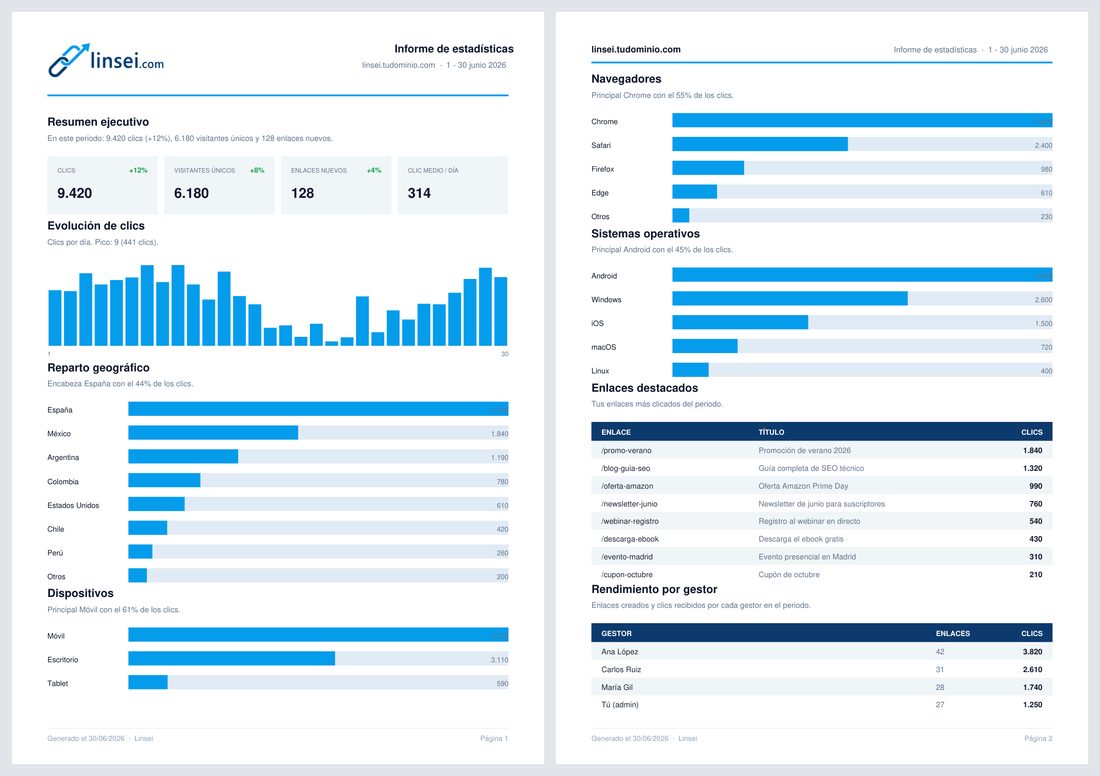Click the Ana López row name
1100x776 pixels.
click(619, 652)
